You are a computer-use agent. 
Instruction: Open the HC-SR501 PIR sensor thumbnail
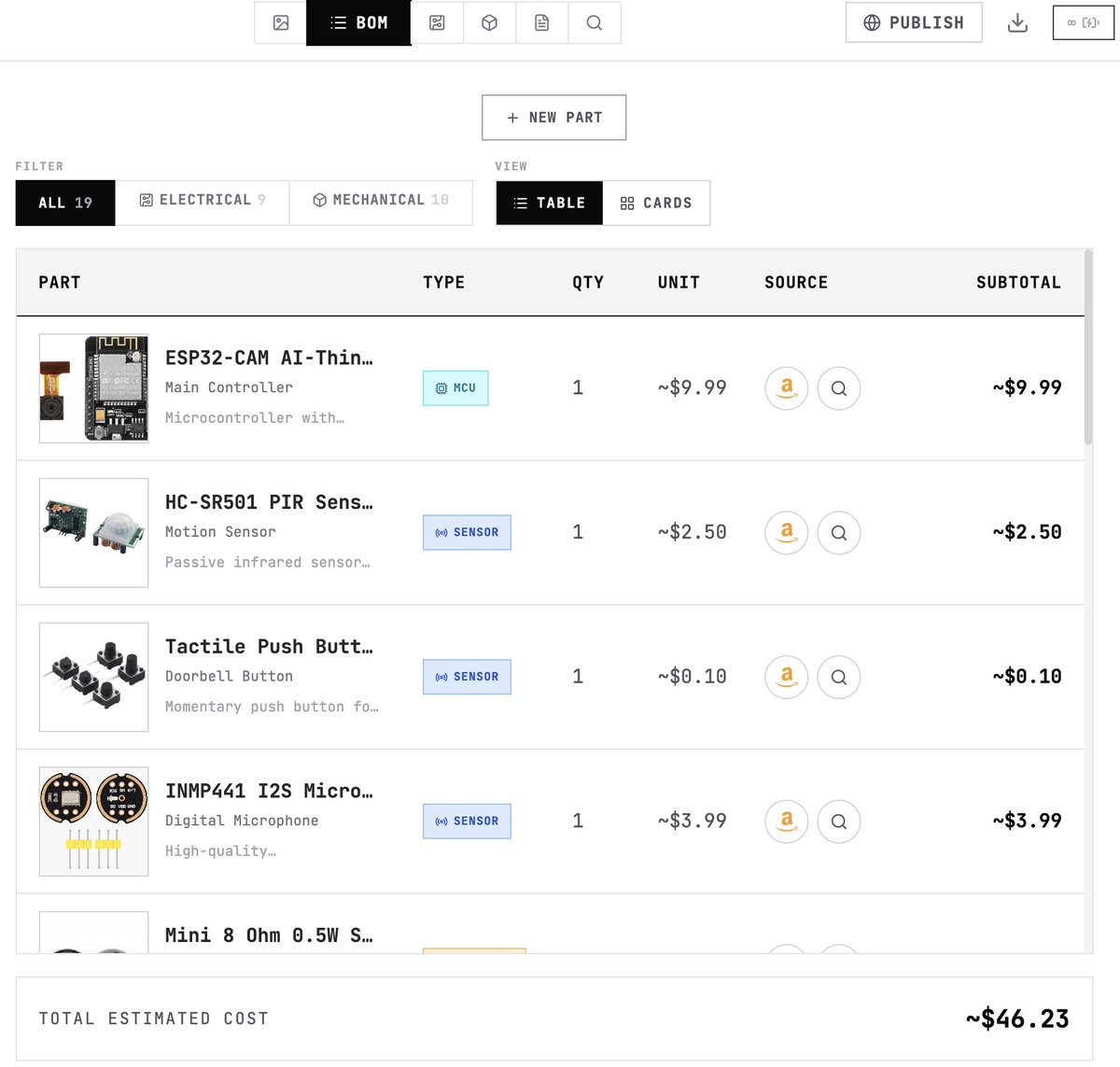pyautogui.click(x=93, y=533)
